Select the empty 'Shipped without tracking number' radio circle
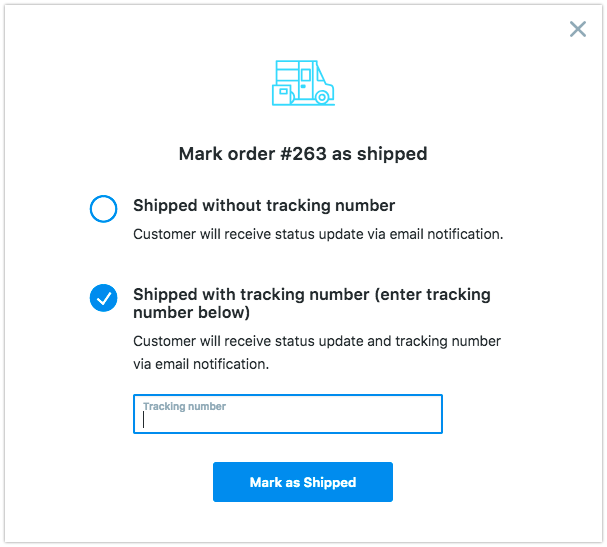This screenshot has width=607, height=547. [x=103, y=209]
